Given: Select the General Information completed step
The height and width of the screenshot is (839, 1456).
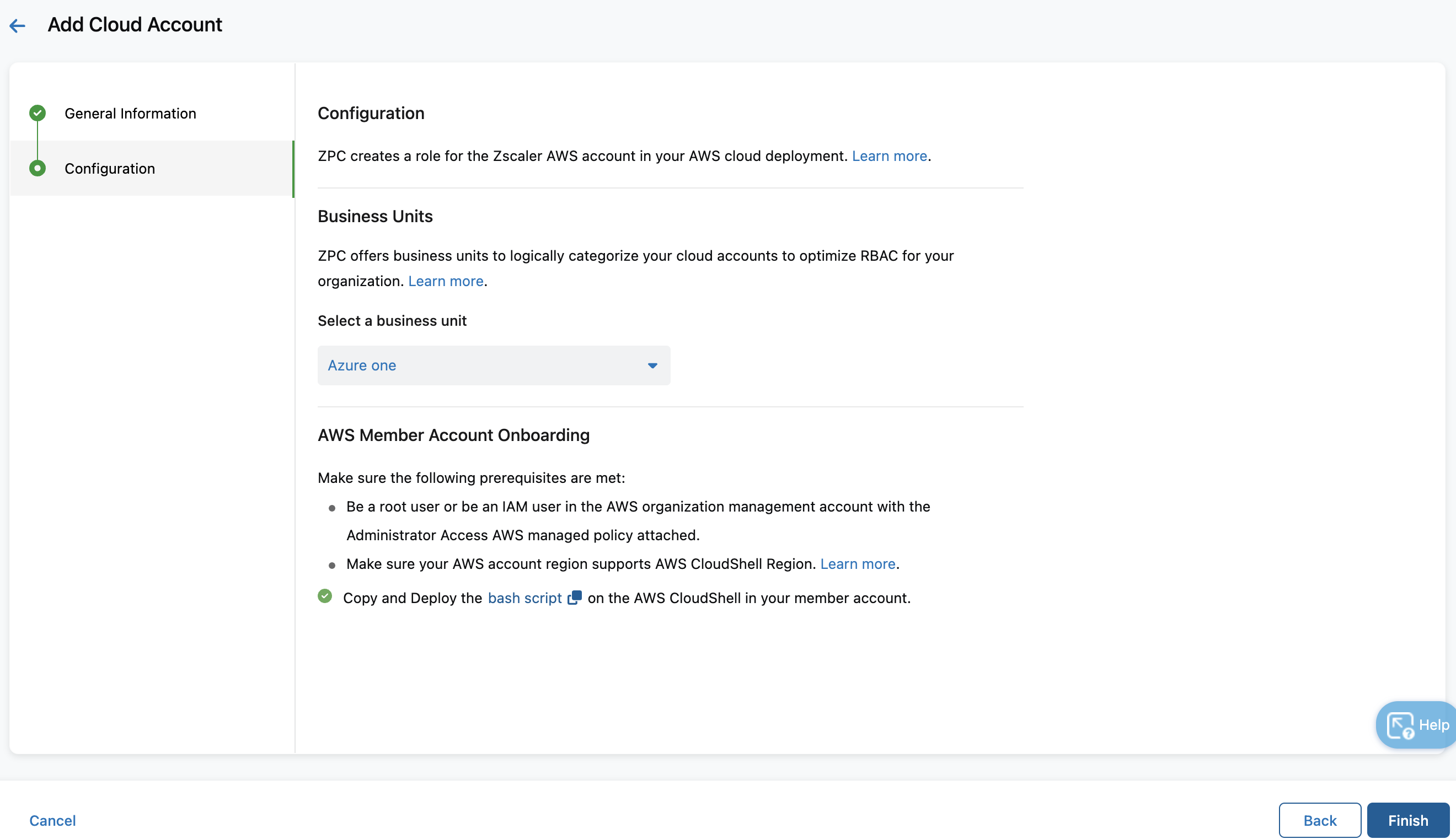Looking at the screenshot, I should [x=130, y=113].
